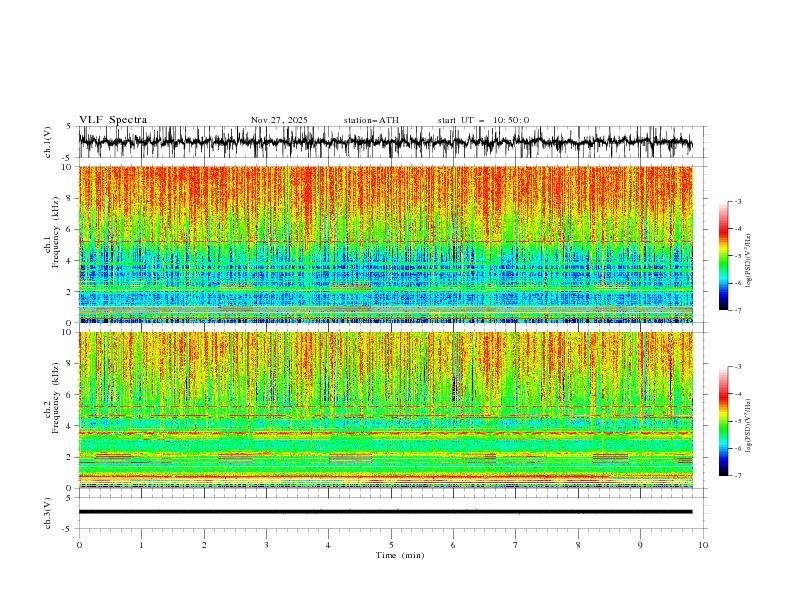Click time axis tick label "10" at bottom right
Image resolution: width=792 pixels, height=612 pixels.
[703, 545]
